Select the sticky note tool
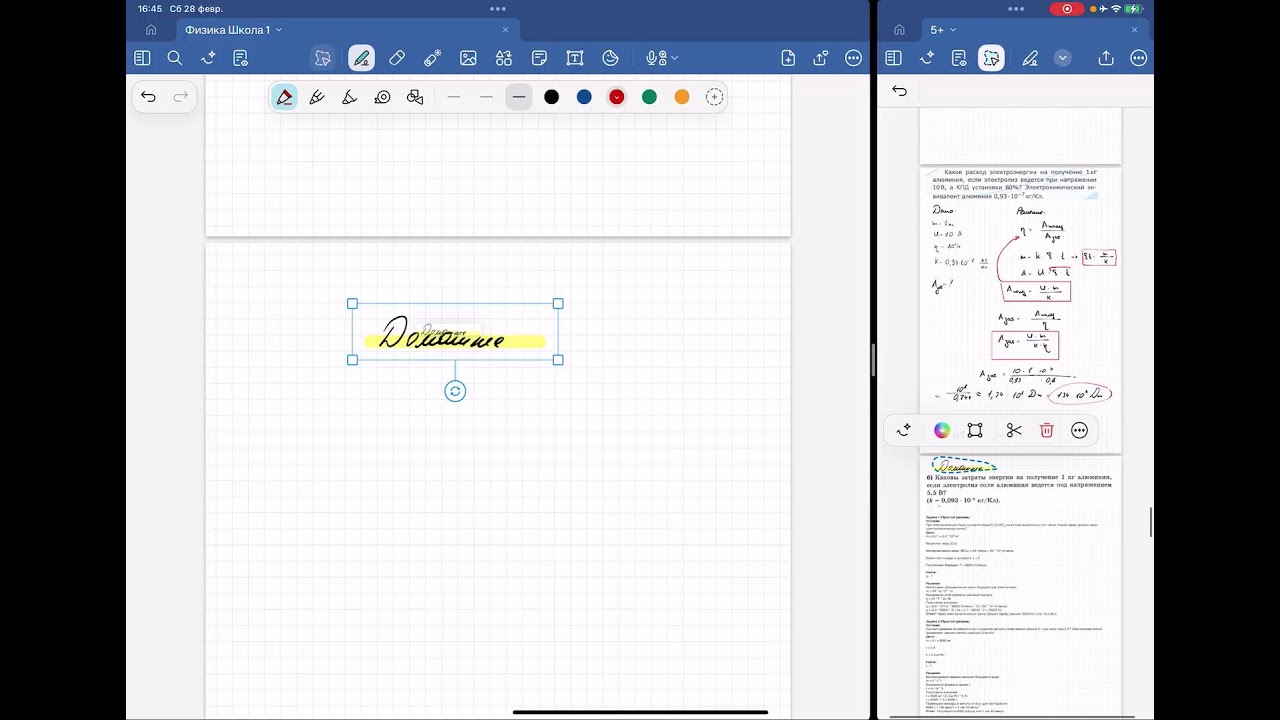This screenshot has width=1280, height=720. (539, 58)
